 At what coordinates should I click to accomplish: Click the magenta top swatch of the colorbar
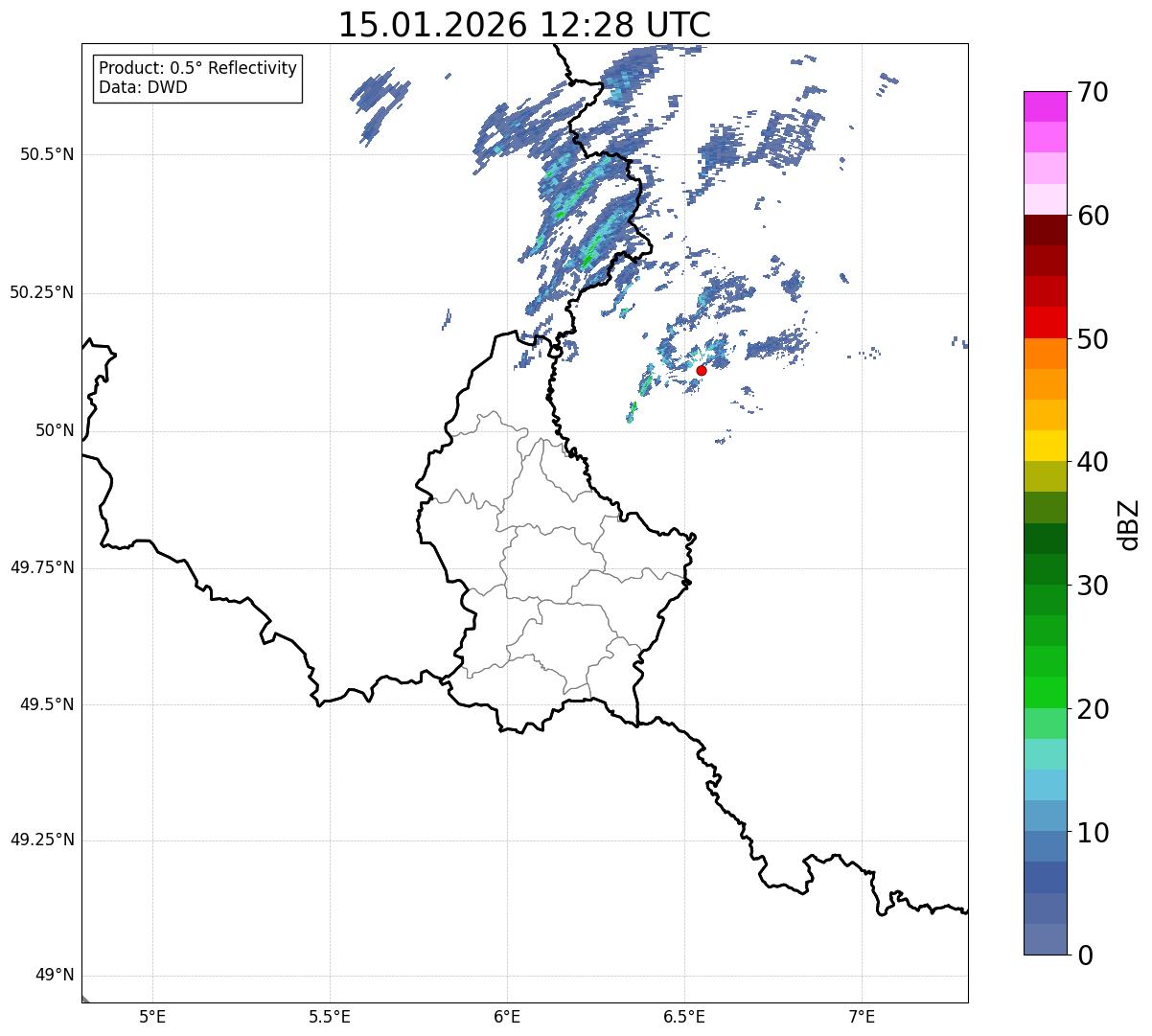tap(1045, 106)
